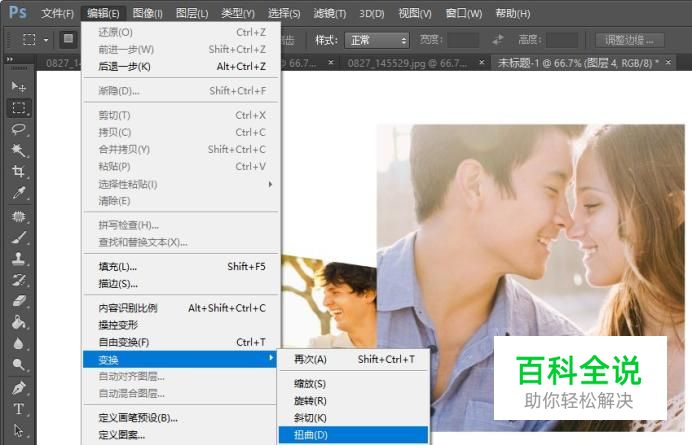This screenshot has width=692, height=445.
Task: Close the open 编辑(E) menu
Action: [103, 14]
